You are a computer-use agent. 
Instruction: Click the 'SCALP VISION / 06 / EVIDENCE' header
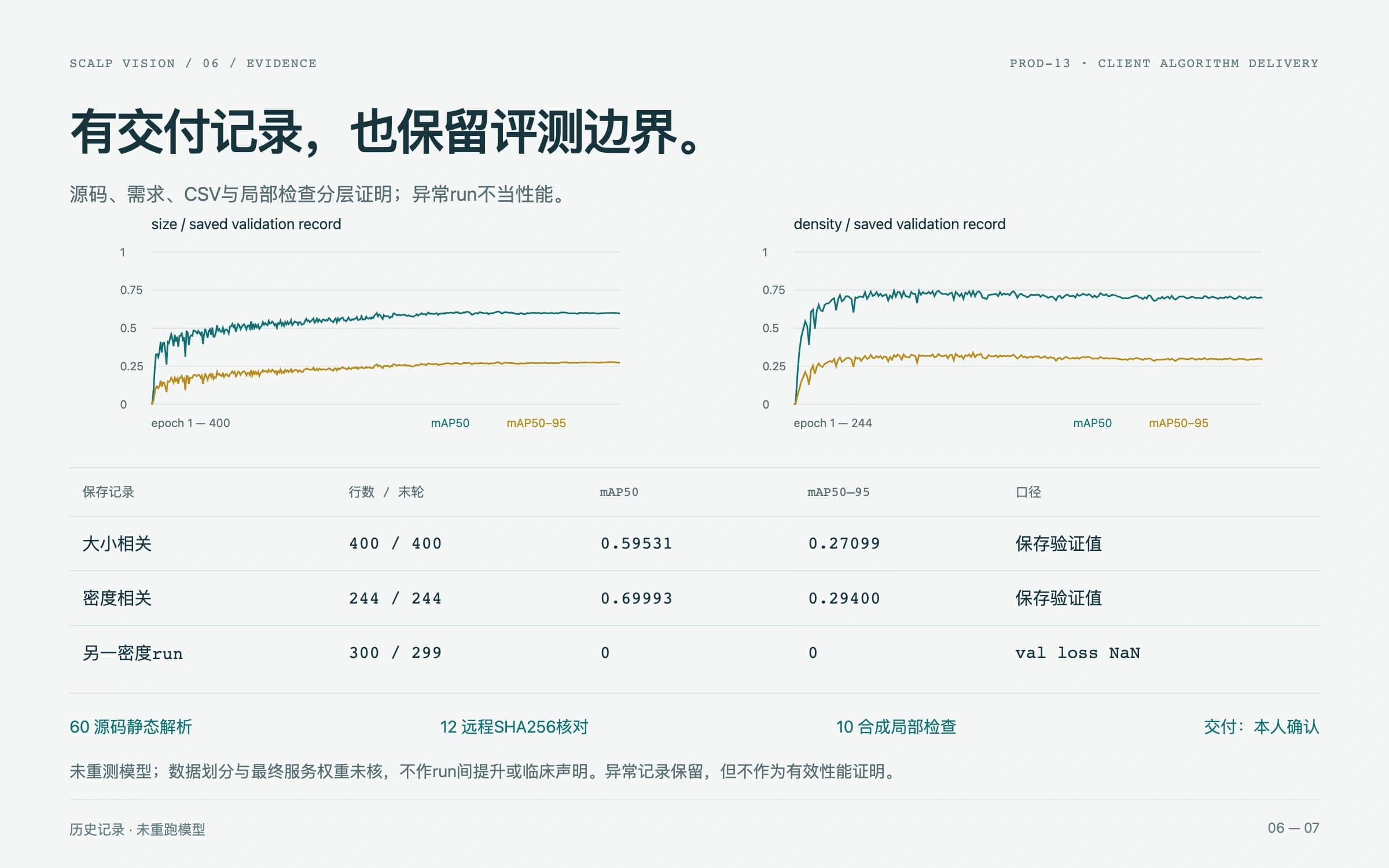tap(193, 63)
